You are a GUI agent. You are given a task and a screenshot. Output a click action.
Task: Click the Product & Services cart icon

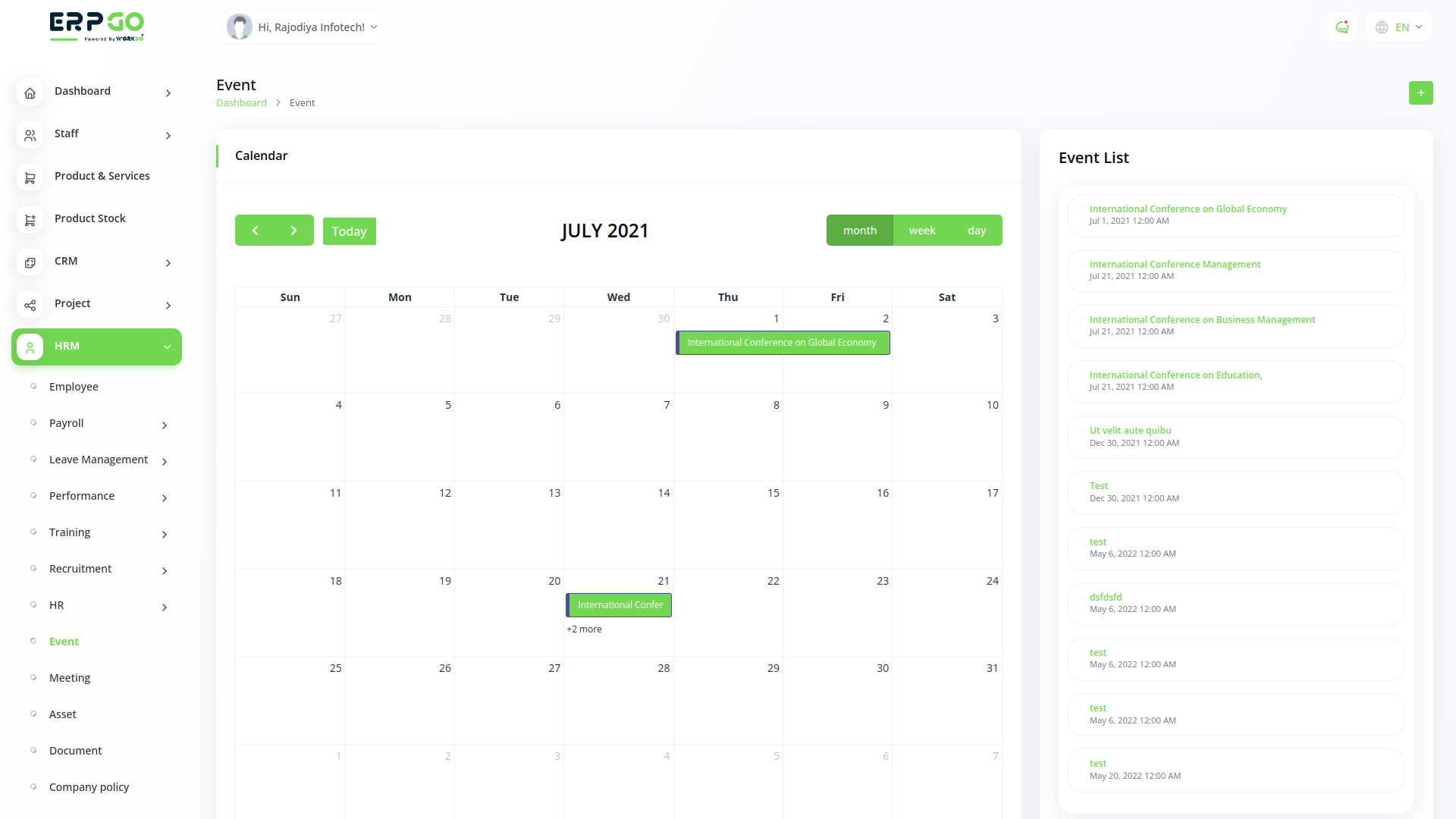[x=30, y=177]
